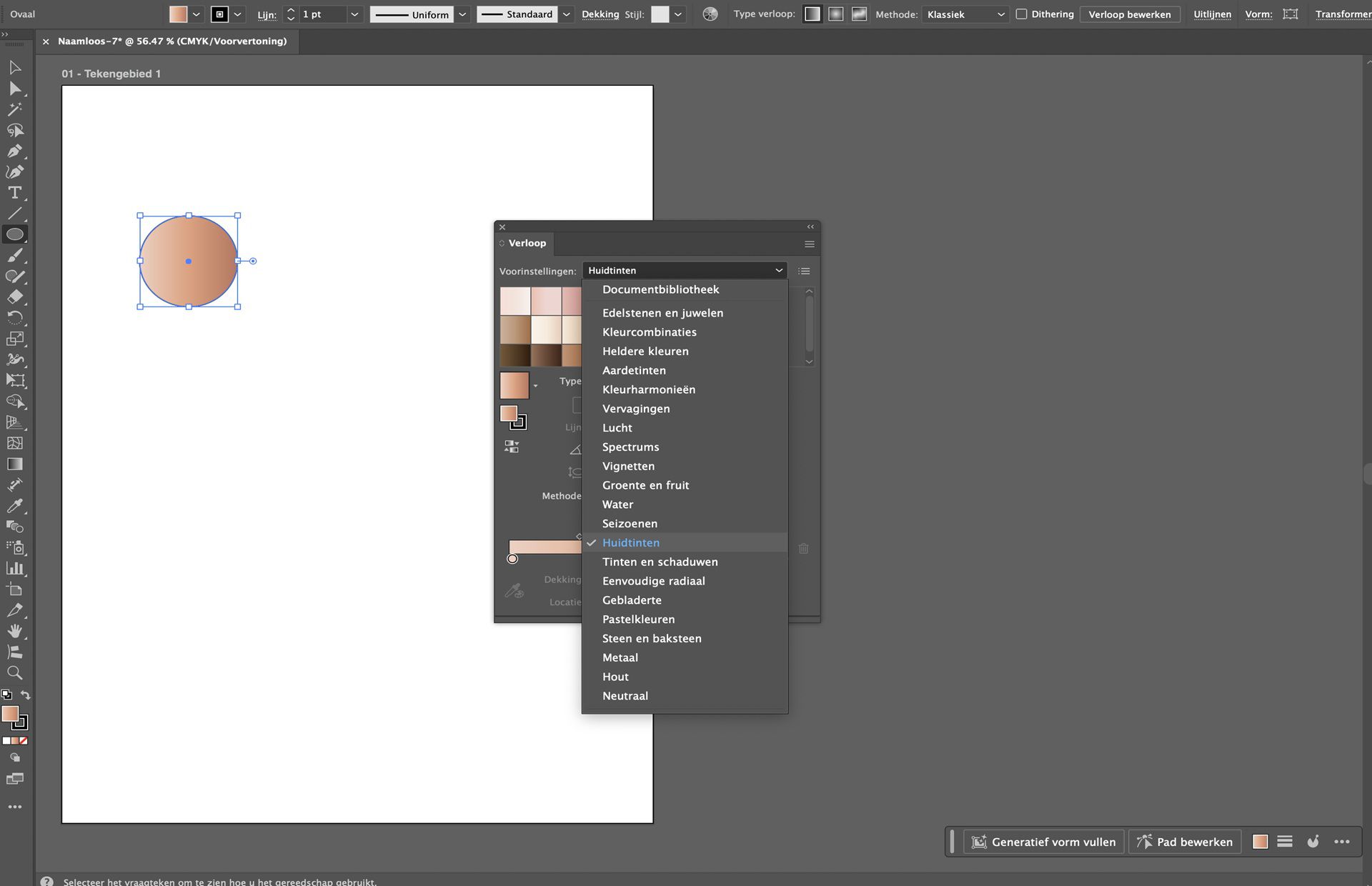The image size is (1372, 886).
Task: Choose Pastelkleuren from the presets list
Action: click(x=638, y=619)
